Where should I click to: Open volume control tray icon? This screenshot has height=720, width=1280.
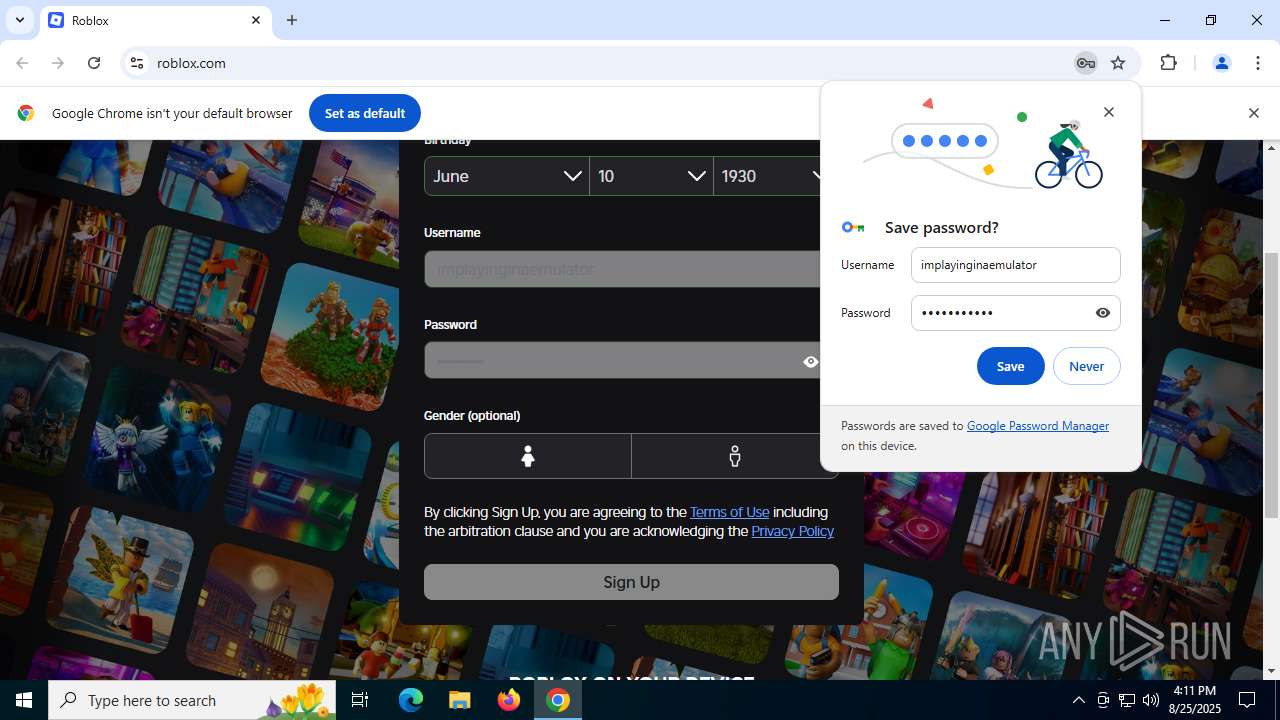pos(1151,700)
